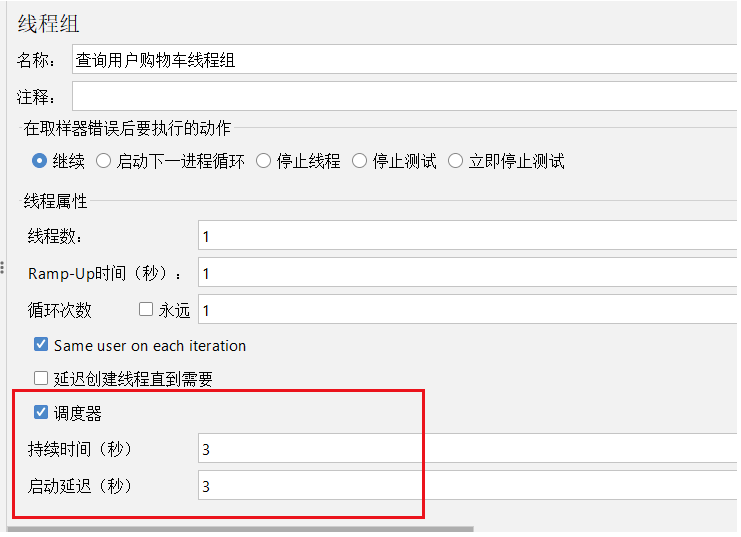Click the 线程属性 section label

point(55,201)
